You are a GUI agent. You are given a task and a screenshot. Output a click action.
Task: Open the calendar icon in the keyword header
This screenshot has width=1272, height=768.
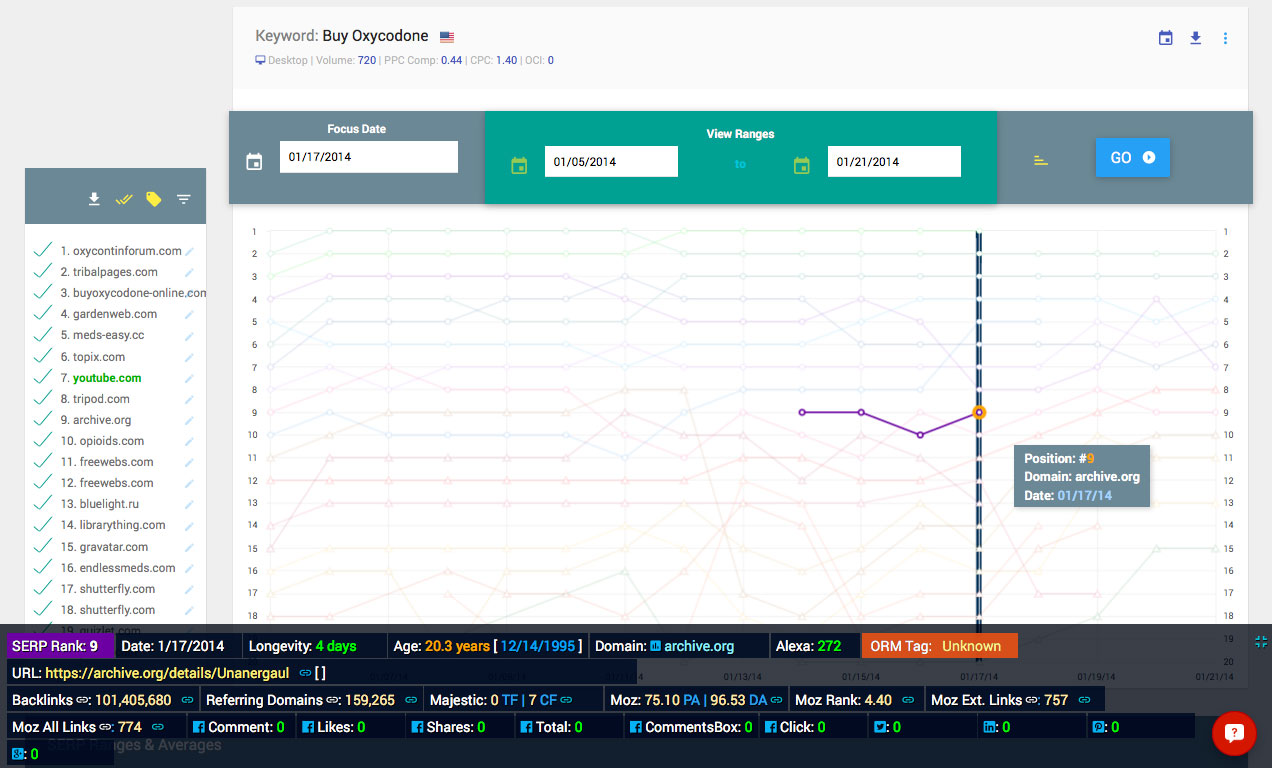(x=1165, y=38)
